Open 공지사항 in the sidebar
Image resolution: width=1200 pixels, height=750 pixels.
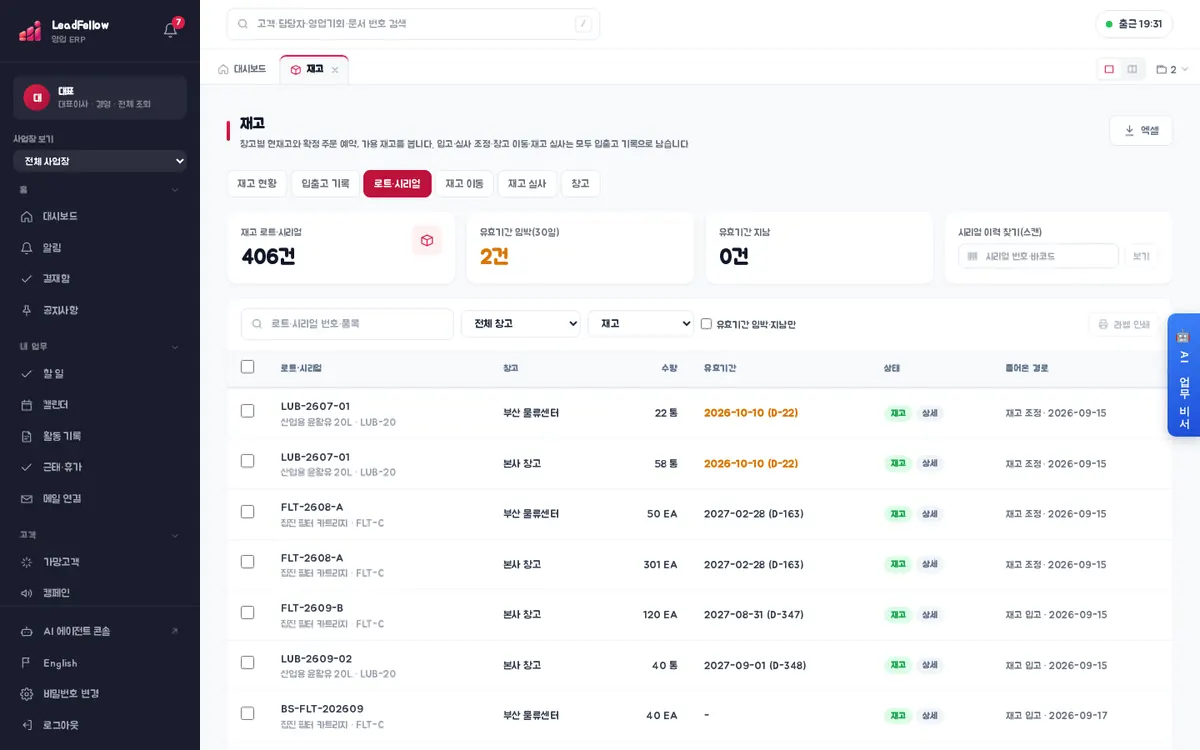pos(100,310)
